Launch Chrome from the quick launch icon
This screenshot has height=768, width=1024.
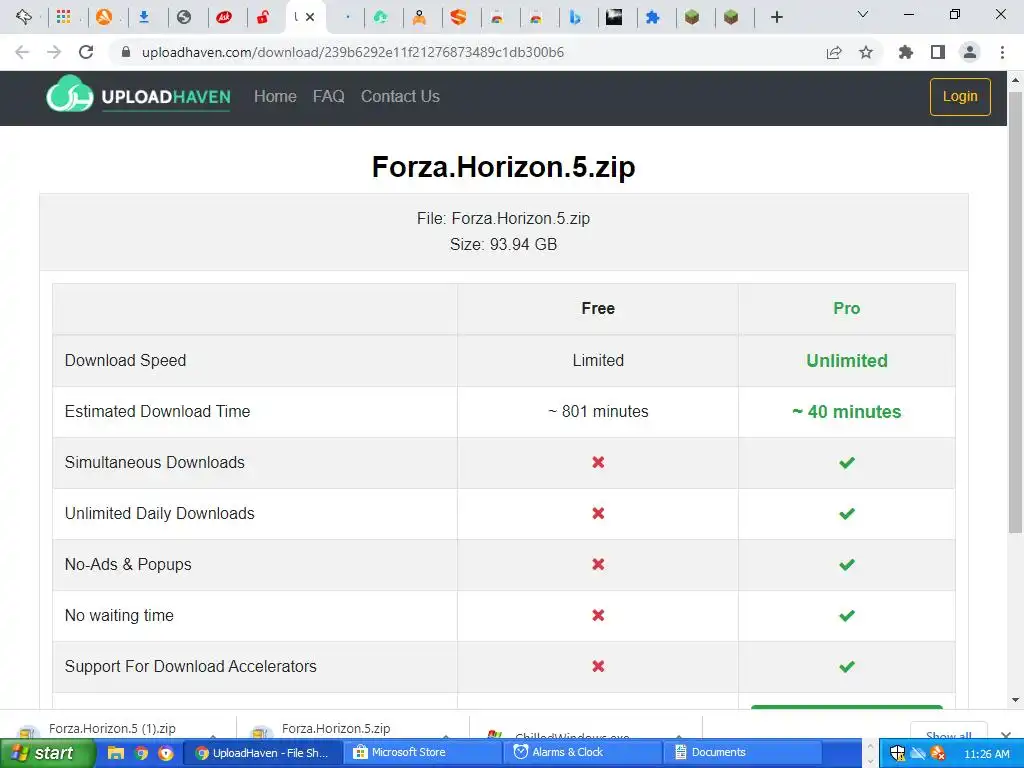click(141, 753)
